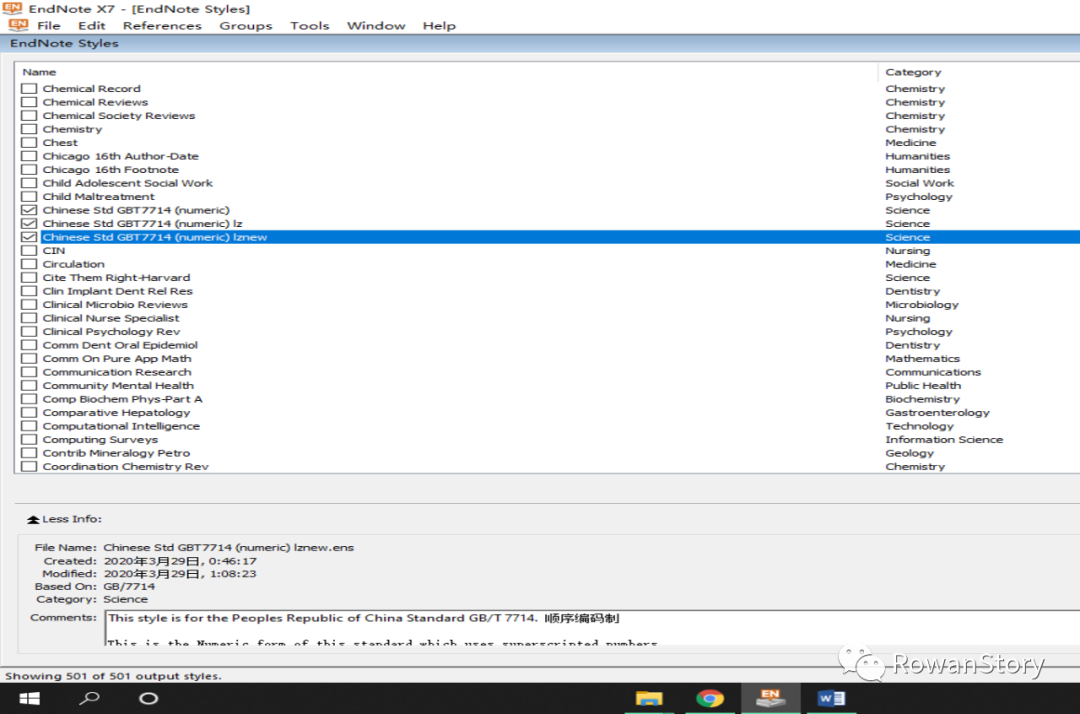Select Computational Intelligence style name
Screen dimensions: 1080x714
(x=121, y=426)
